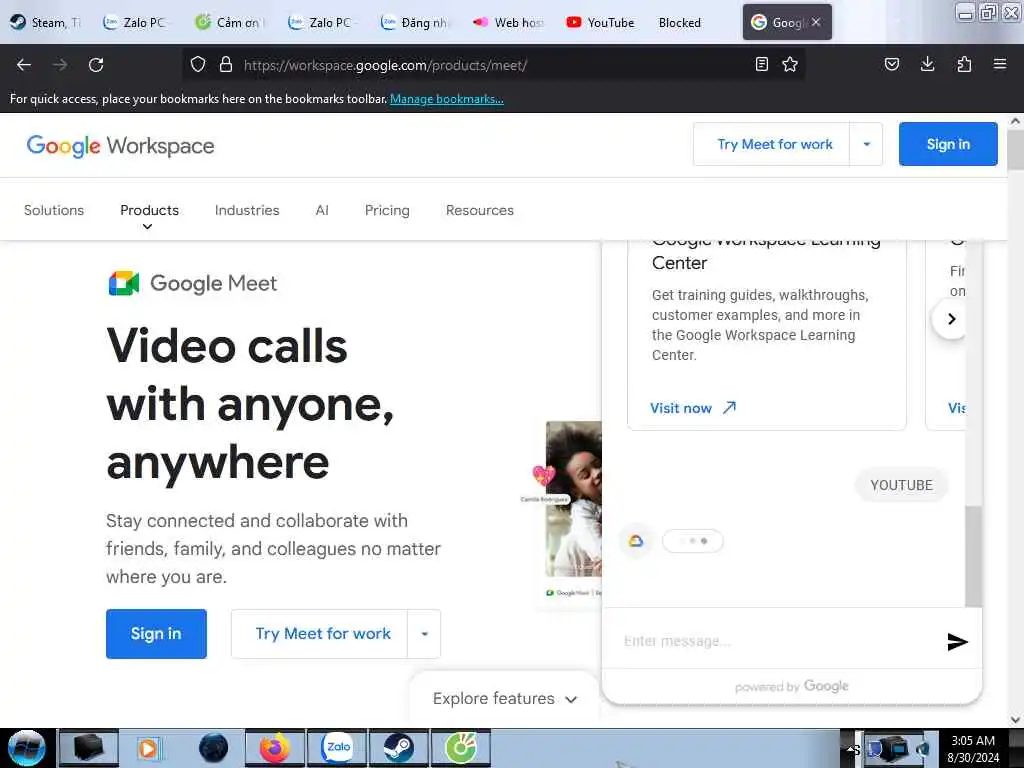Click hero Try Meet for work button
This screenshot has height=768, width=1024.
point(323,634)
